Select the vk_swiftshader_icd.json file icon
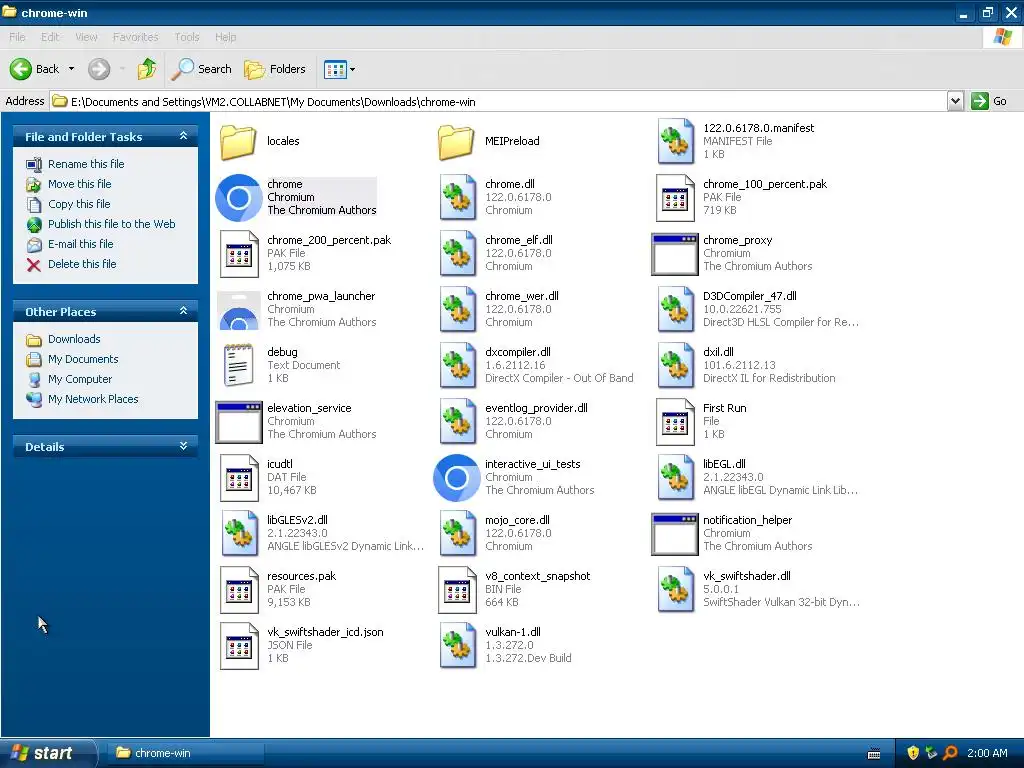This screenshot has width=1024, height=768. pos(238,646)
